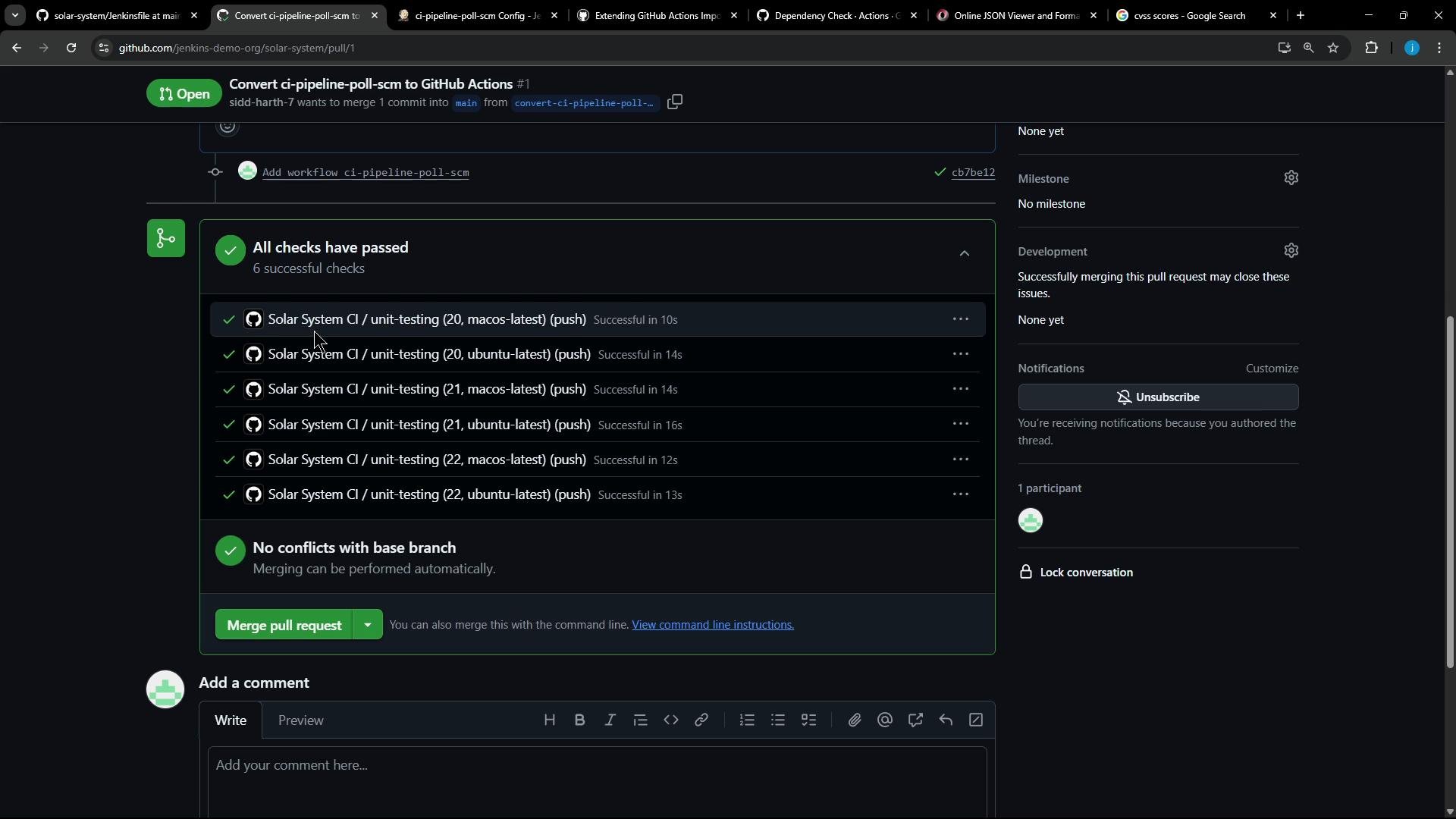This screenshot has width=1456, height=819.
Task: Switch to ci-pipeline-poll-scm Config tab
Action: click(x=478, y=15)
